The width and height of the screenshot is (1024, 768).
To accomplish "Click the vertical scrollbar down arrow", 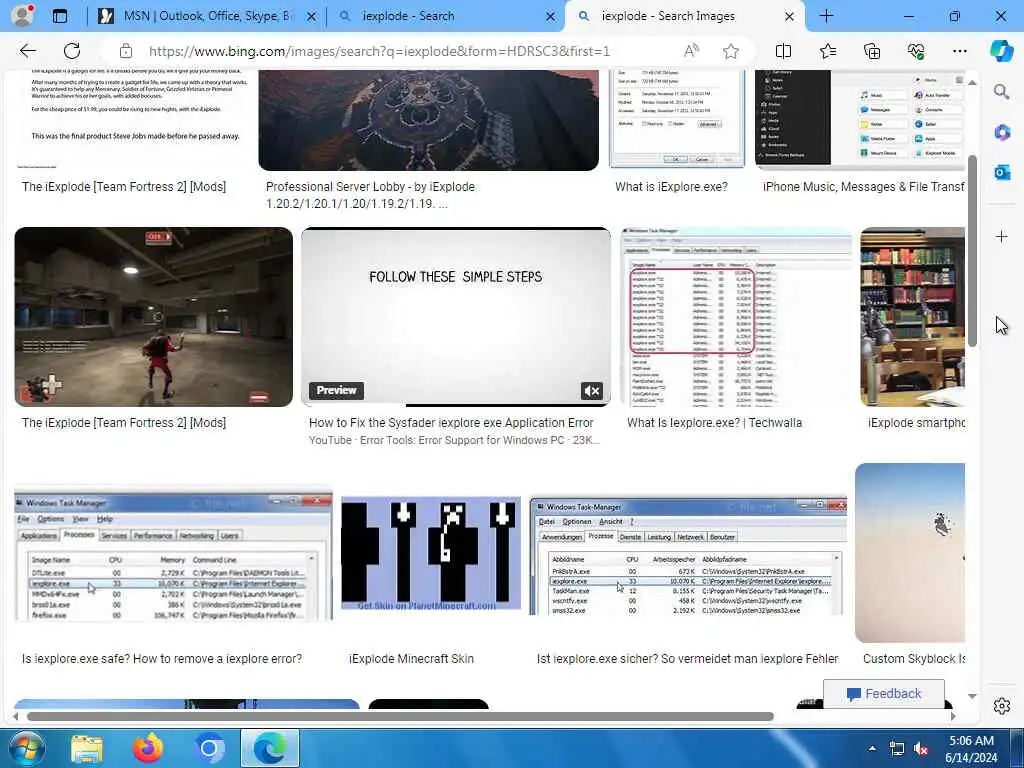I will (972, 696).
